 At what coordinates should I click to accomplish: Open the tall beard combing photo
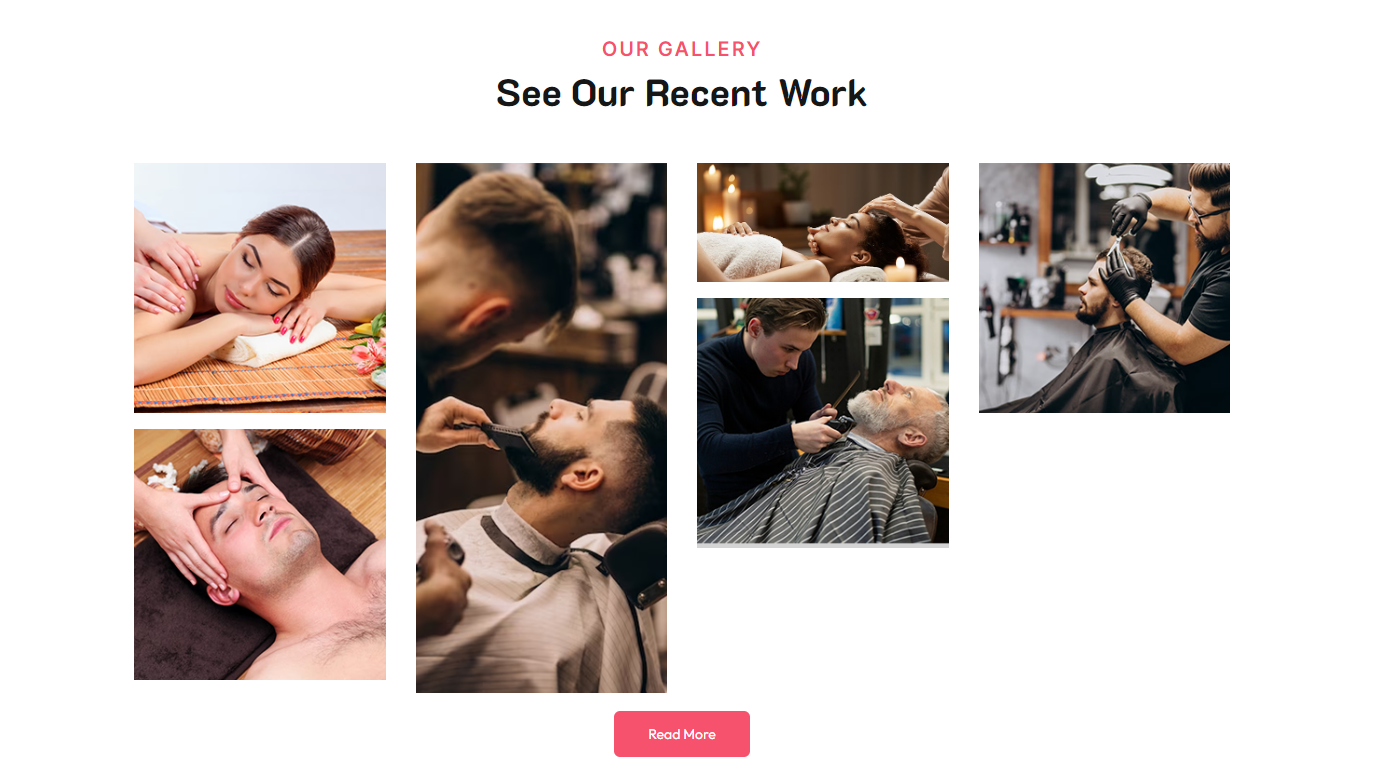click(541, 428)
